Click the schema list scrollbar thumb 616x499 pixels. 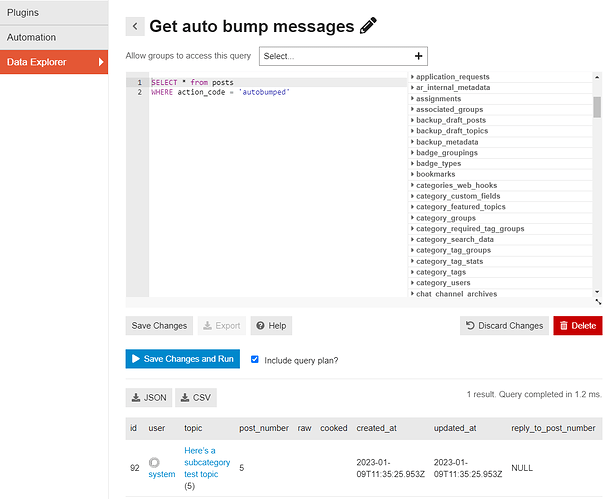[597, 107]
